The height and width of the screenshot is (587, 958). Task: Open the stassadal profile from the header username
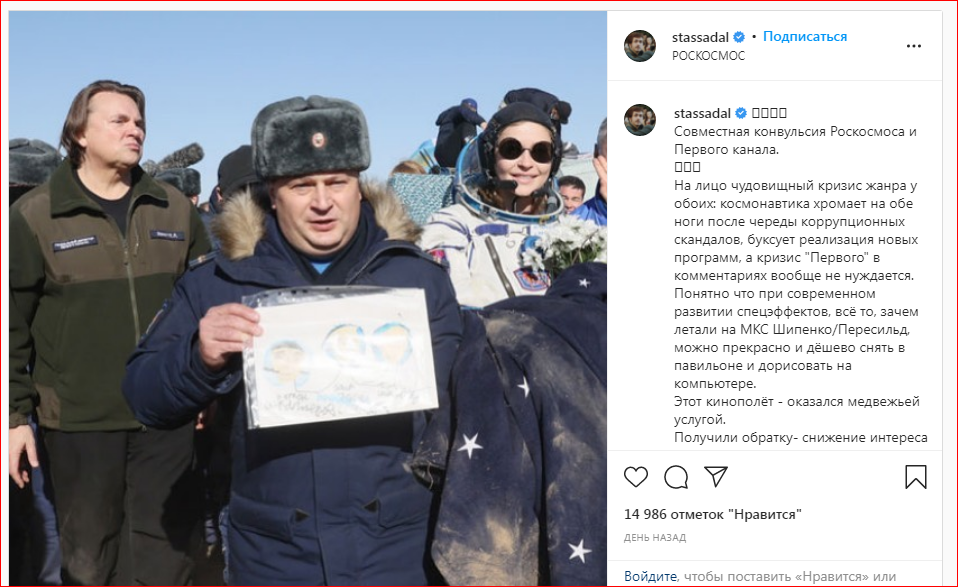700,37
